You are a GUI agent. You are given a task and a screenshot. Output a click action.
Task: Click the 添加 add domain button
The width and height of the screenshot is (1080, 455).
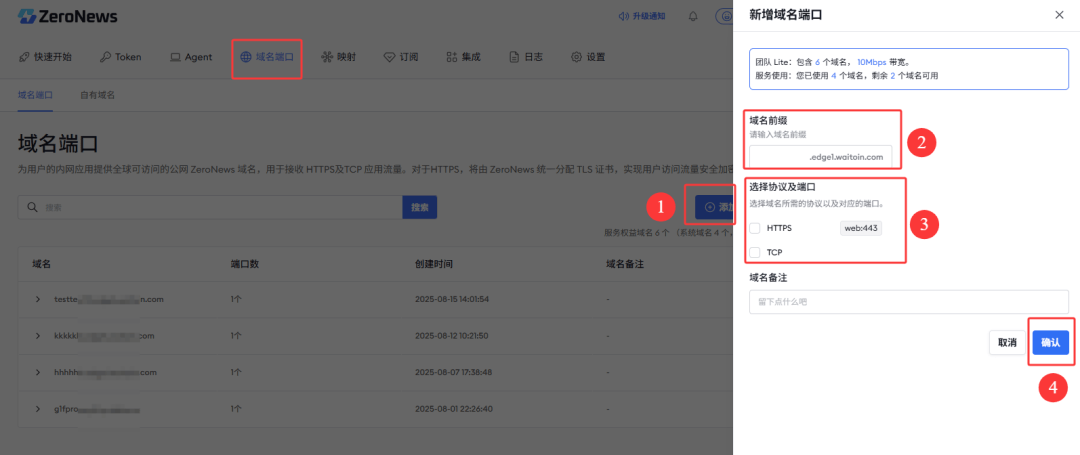pos(714,207)
